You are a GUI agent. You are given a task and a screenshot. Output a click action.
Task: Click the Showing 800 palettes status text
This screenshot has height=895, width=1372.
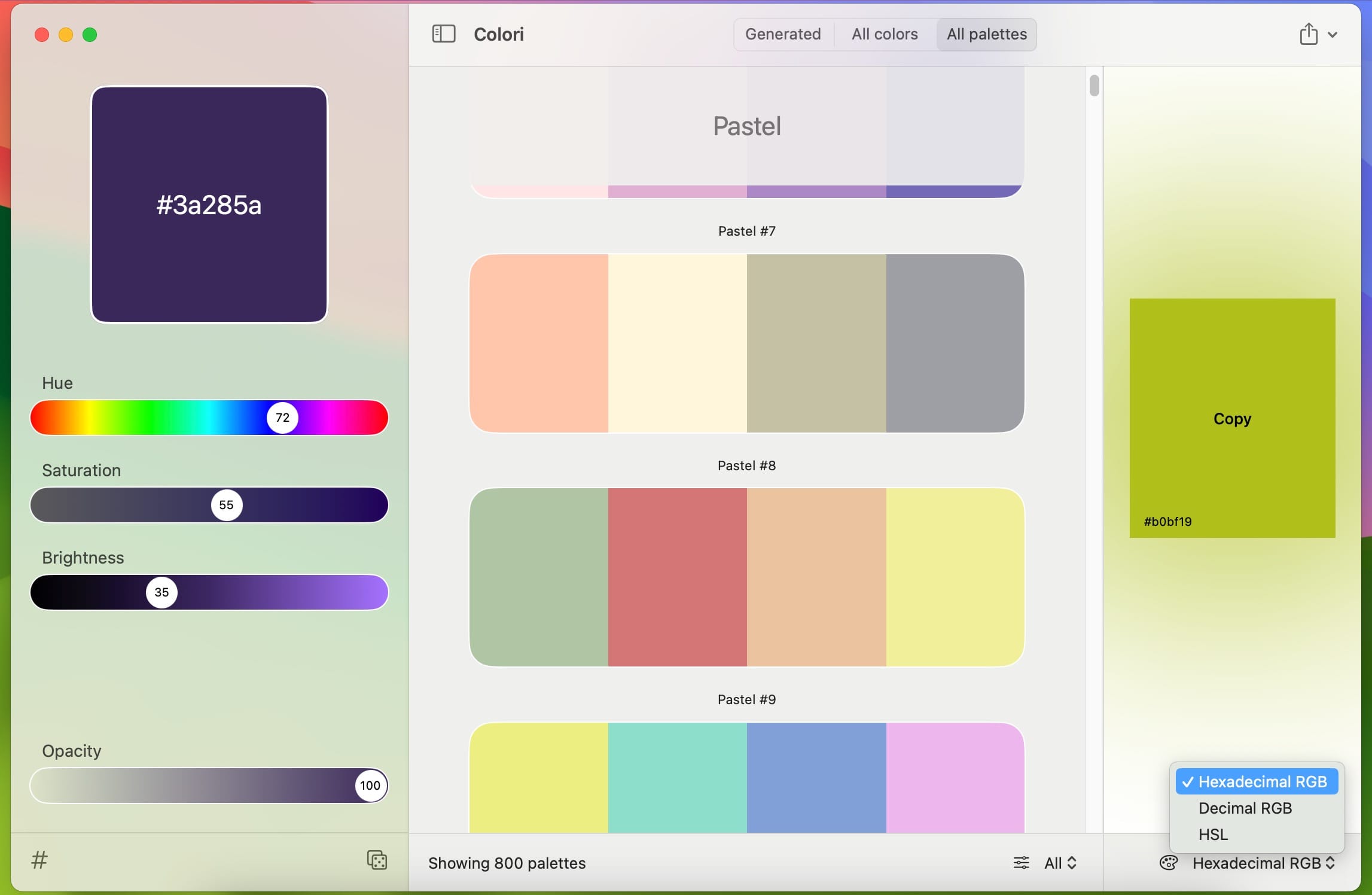507,863
